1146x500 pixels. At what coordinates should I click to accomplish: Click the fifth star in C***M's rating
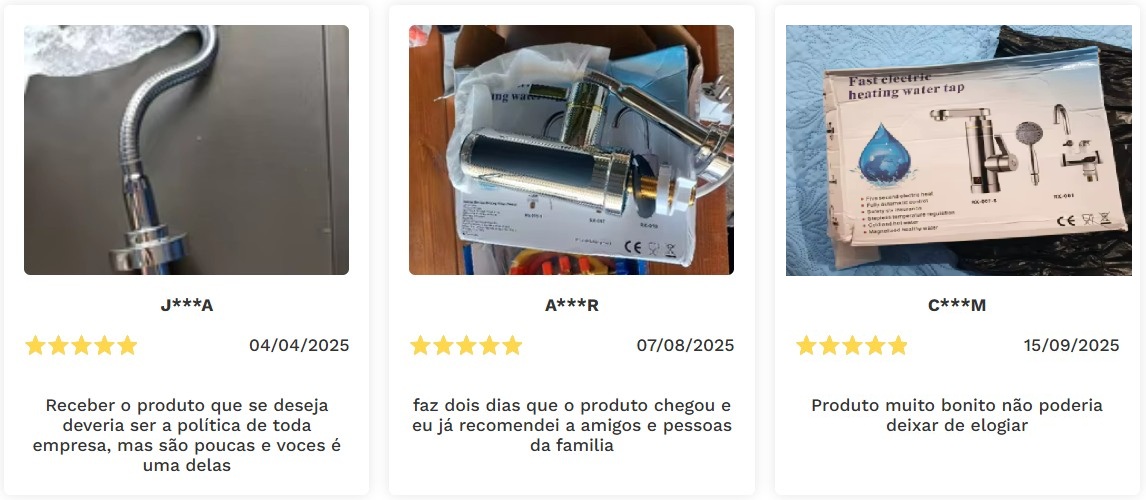898,345
